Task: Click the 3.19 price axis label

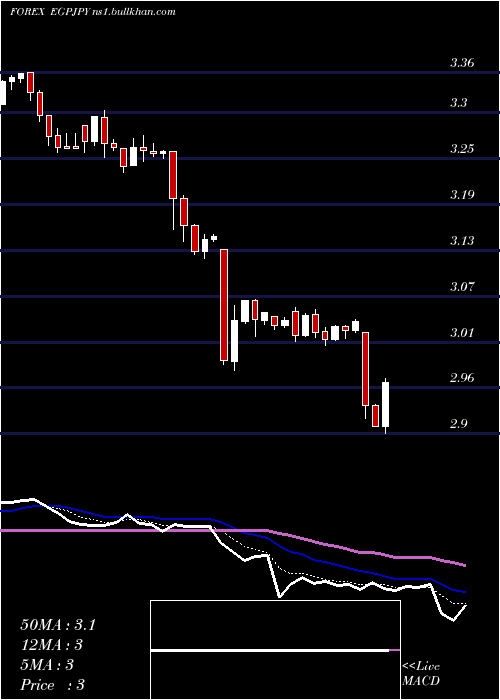Action: [462, 195]
